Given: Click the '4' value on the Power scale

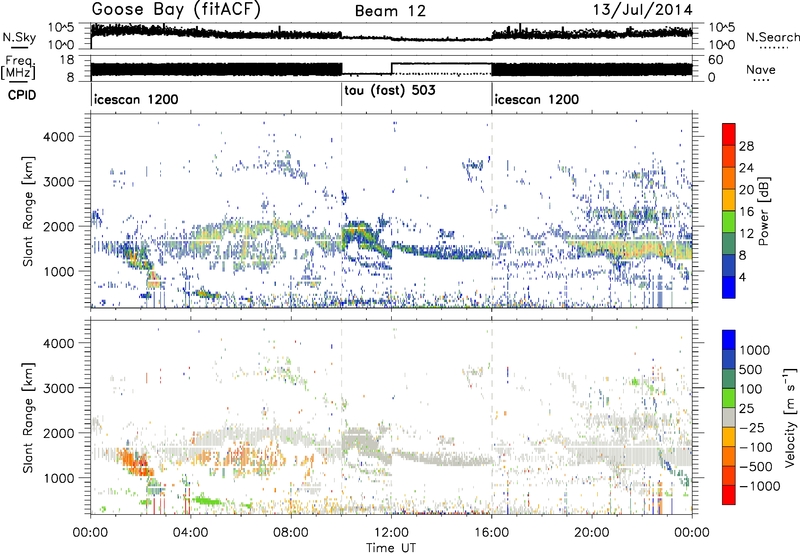Looking at the screenshot, I should pyautogui.click(x=742, y=277).
